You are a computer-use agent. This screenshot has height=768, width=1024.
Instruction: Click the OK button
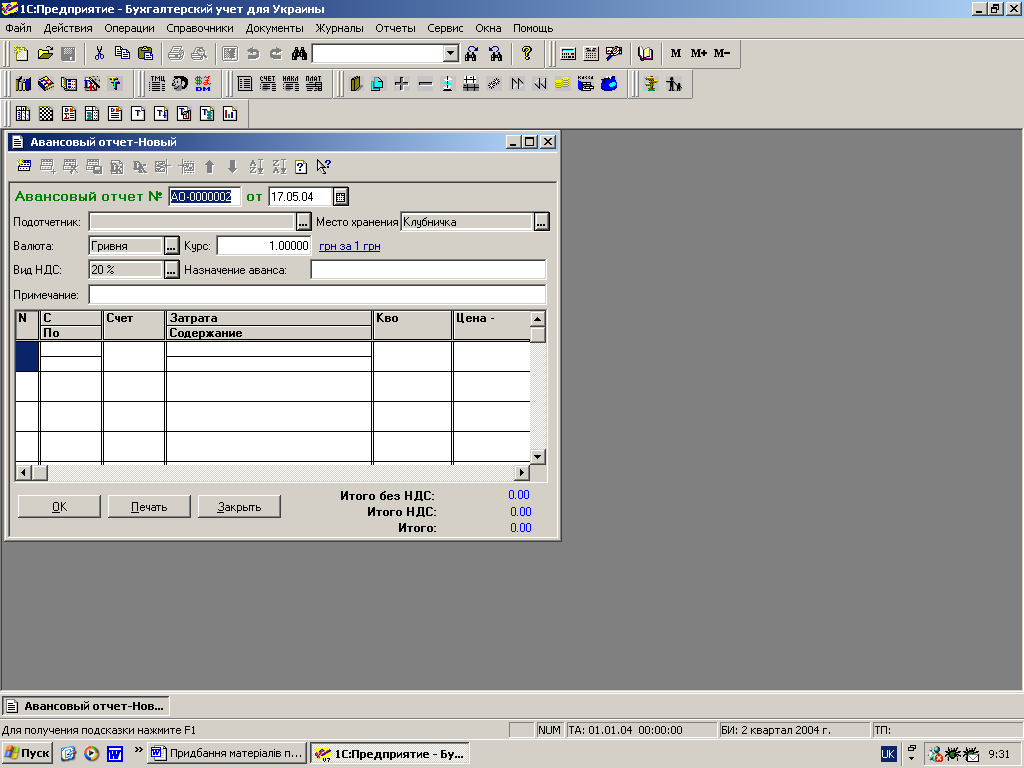pyautogui.click(x=59, y=507)
